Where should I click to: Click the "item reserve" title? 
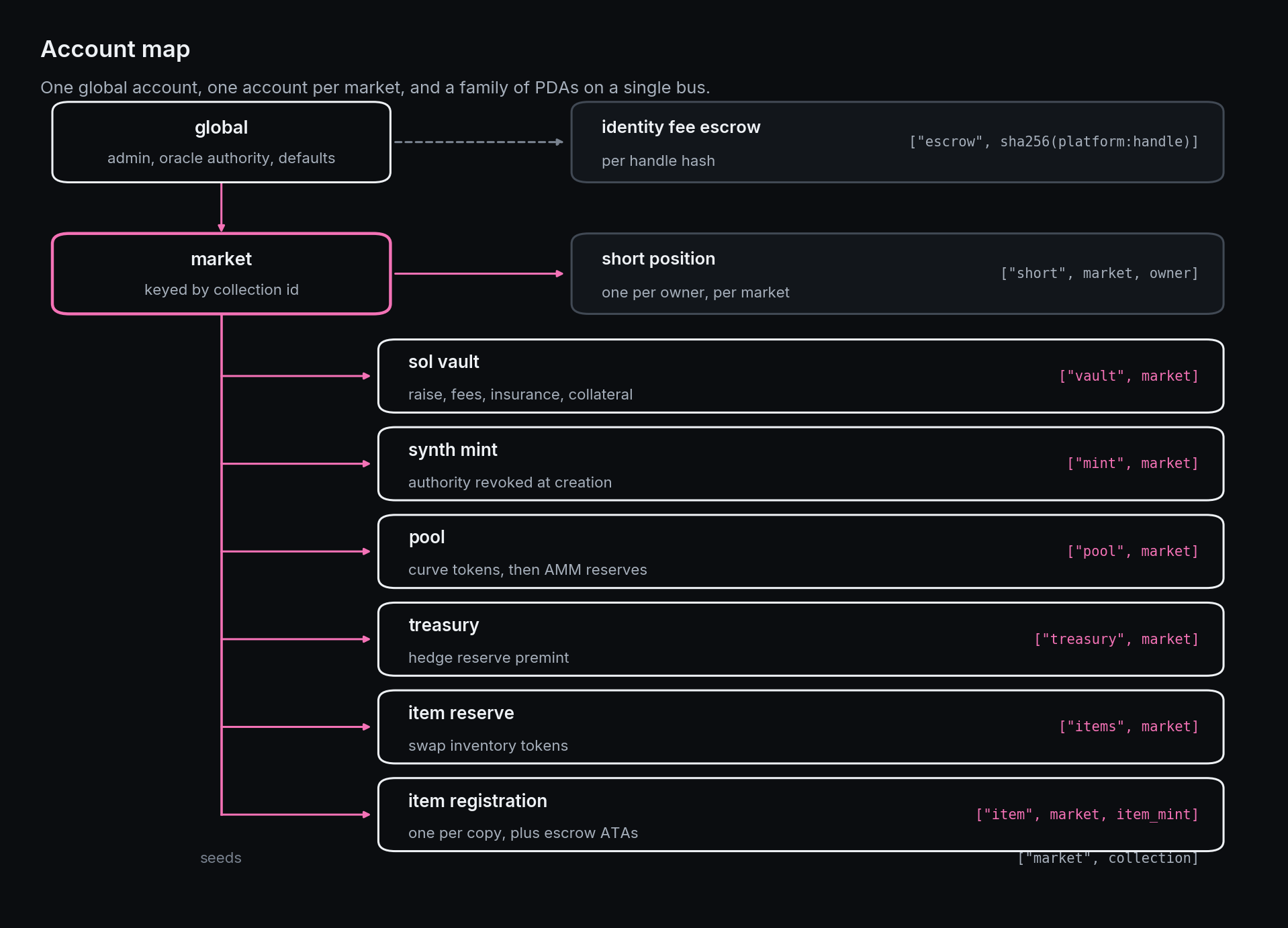tap(461, 713)
